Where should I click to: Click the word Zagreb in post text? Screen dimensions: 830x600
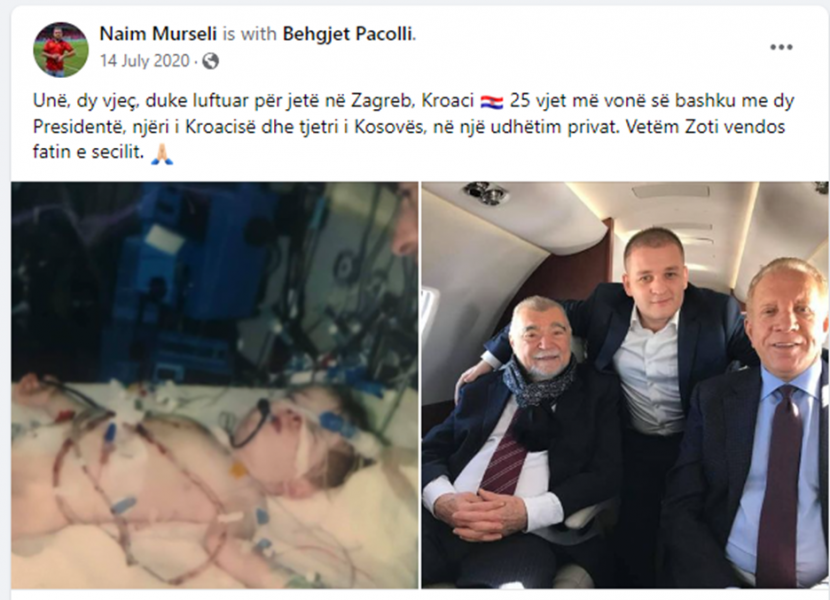(x=380, y=101)
